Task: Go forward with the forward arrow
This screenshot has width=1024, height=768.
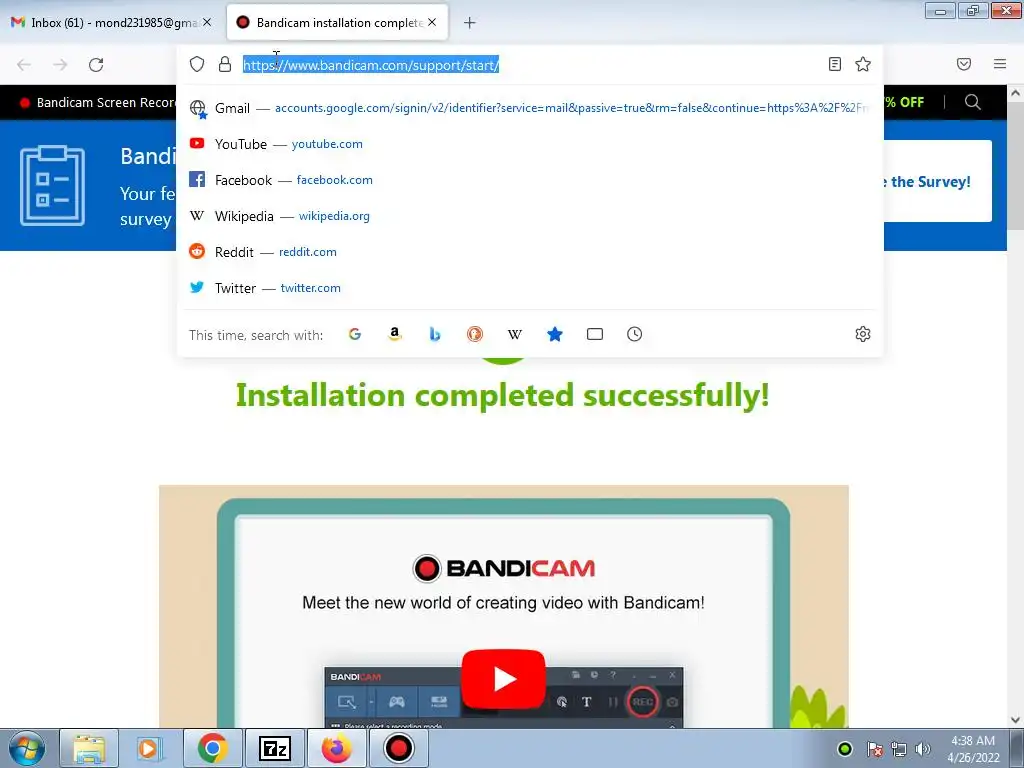Action: [x=60, y=65]
